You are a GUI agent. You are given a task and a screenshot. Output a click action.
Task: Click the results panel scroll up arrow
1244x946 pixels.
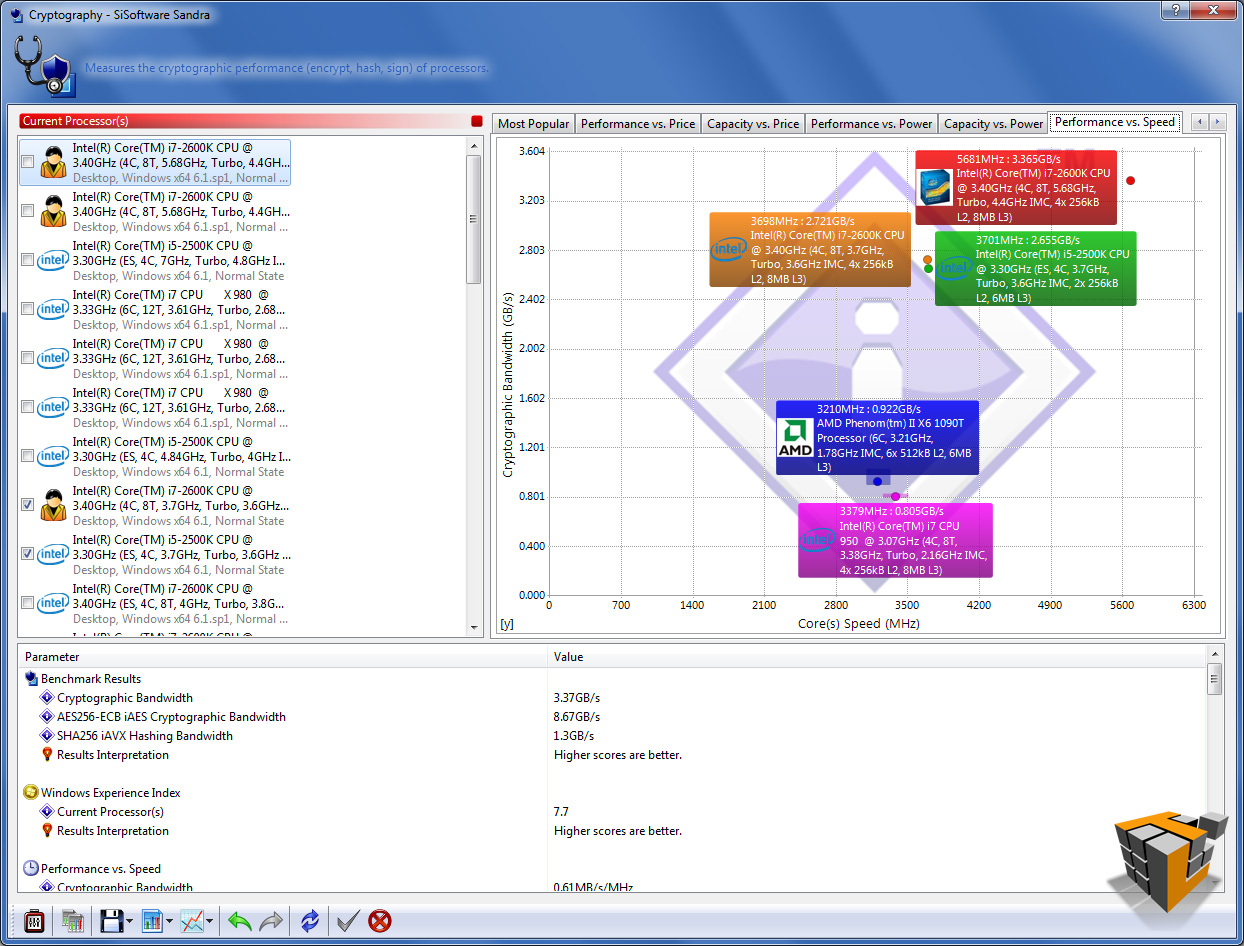coord(1215,656)
